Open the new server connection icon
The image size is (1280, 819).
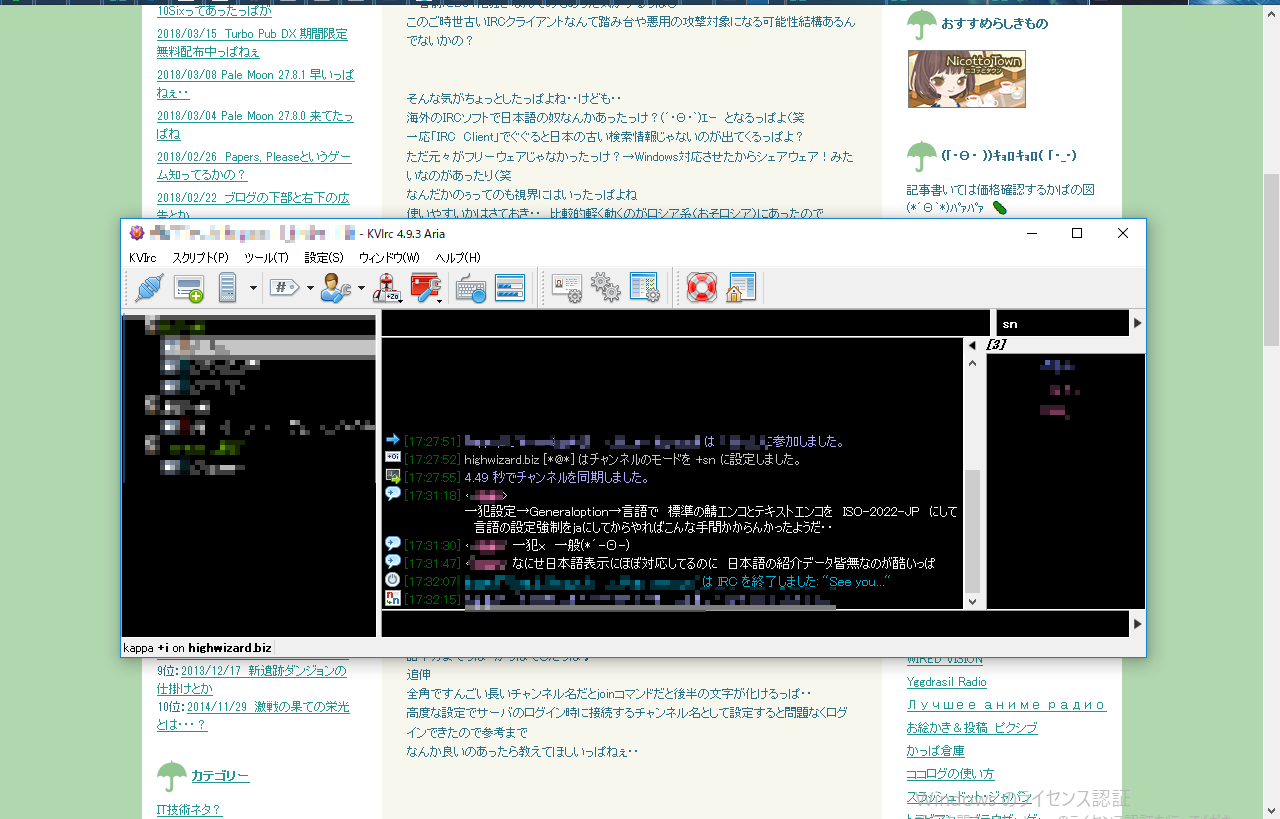coord(189,288)
